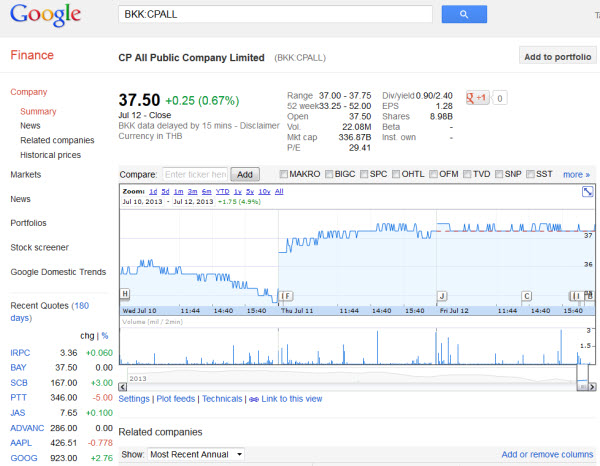The height and width of the screenshot is (466, 600).
Task: Open the Most Recent Annual dropdown
Action: point(196,455)
